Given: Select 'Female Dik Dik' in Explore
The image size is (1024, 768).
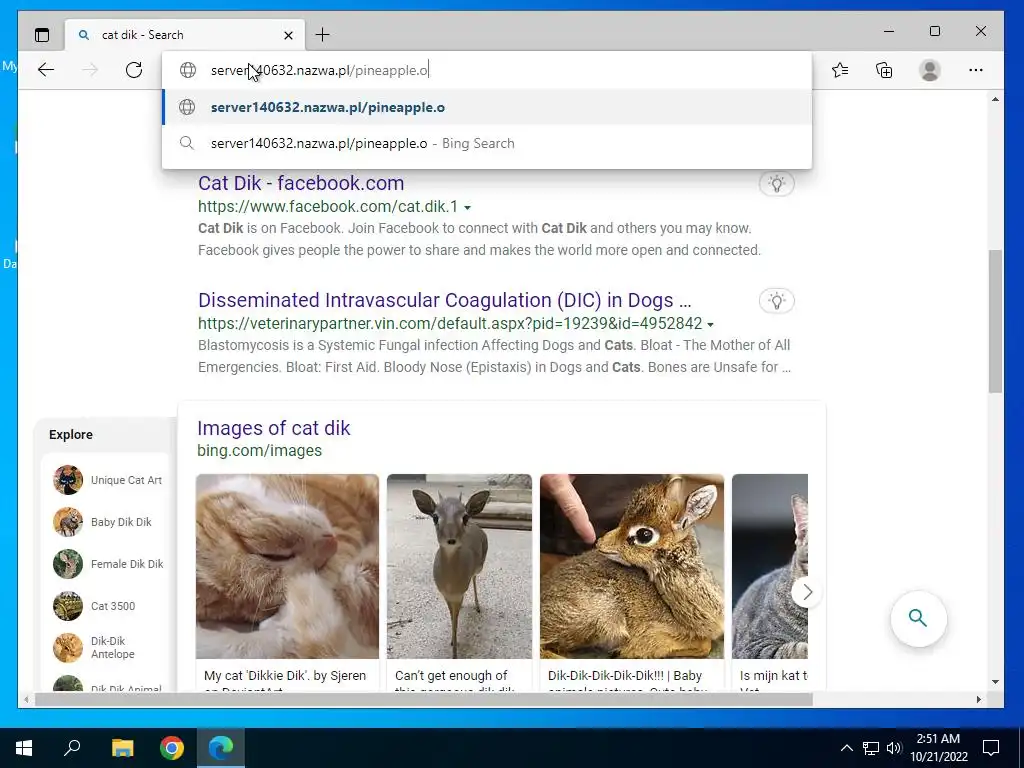Looking at the screenshot, I should (108, 564).
